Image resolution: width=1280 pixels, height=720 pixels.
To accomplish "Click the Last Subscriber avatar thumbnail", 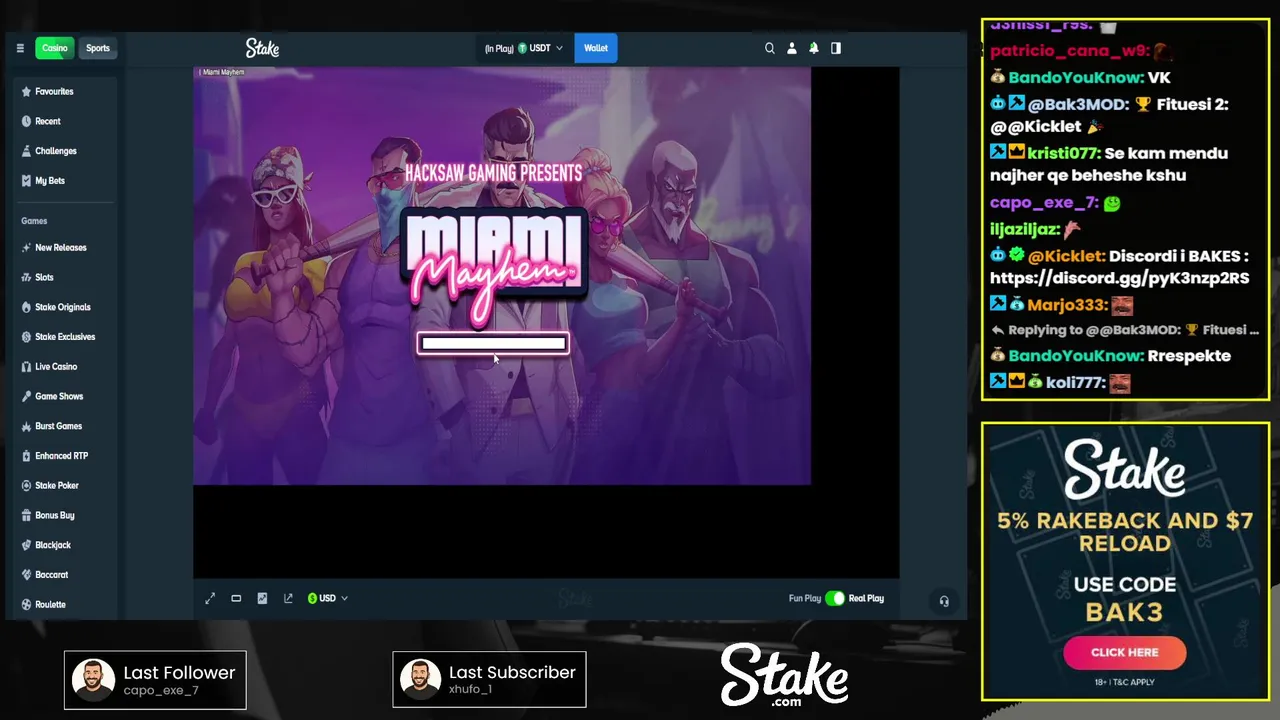I will [420, 680].
